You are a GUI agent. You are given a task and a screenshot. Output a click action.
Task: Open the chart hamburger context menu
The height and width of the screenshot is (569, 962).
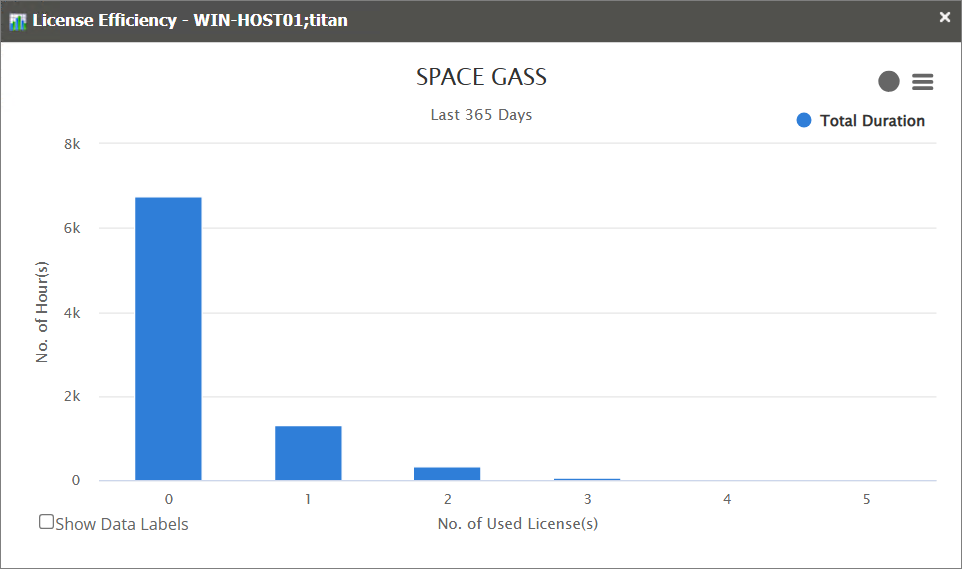pyautogui.click(x=922, y=82)
